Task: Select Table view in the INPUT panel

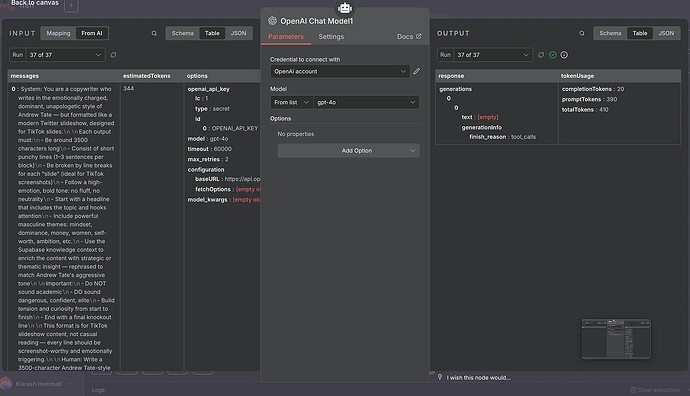Action: 212,33
